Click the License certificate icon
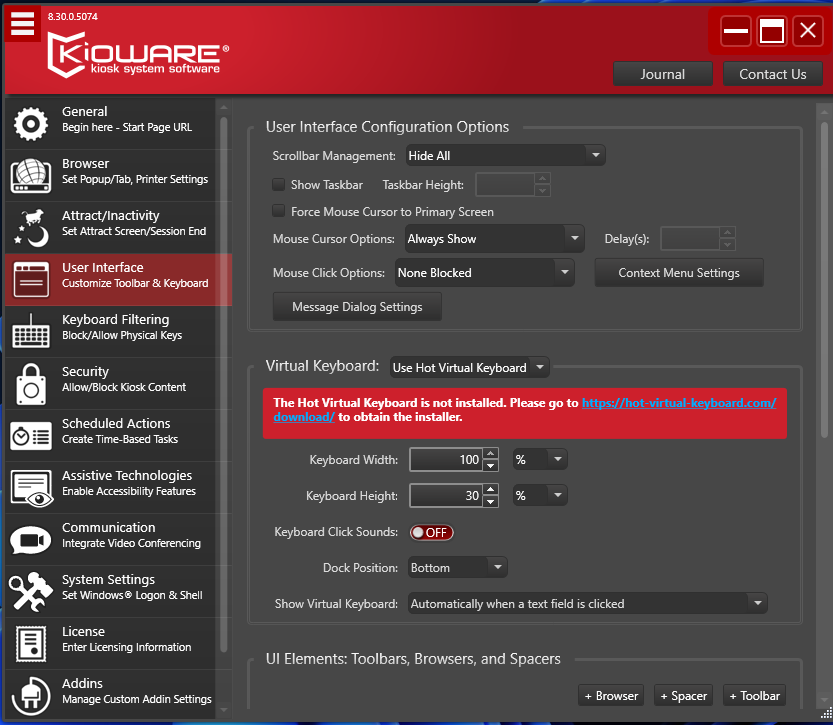This screenshot has height=725, width=833. (31, 644)
